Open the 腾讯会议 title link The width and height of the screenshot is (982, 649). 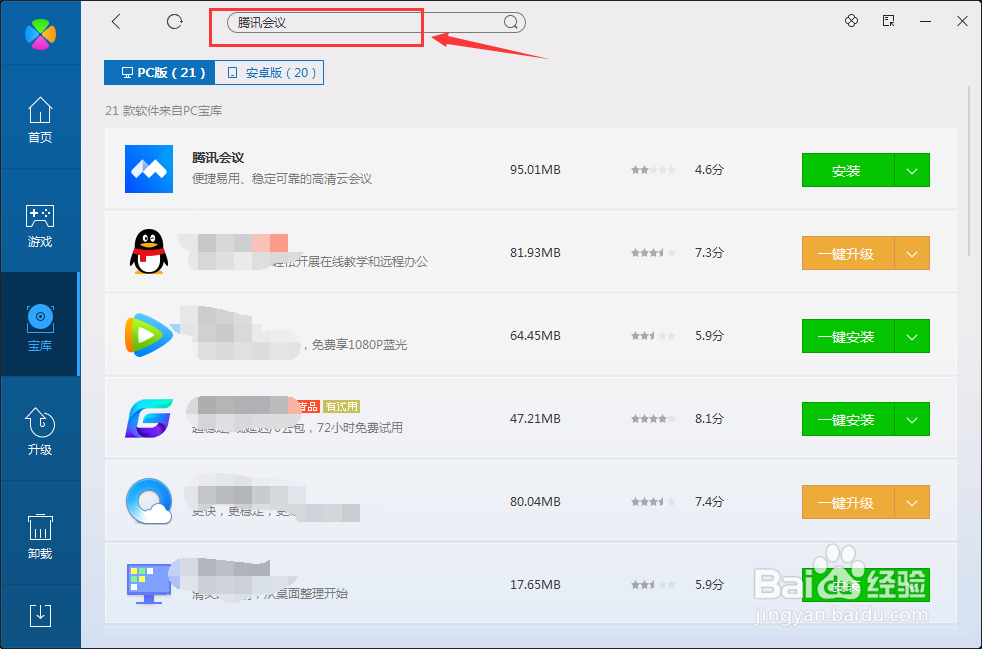coord(218,158)
